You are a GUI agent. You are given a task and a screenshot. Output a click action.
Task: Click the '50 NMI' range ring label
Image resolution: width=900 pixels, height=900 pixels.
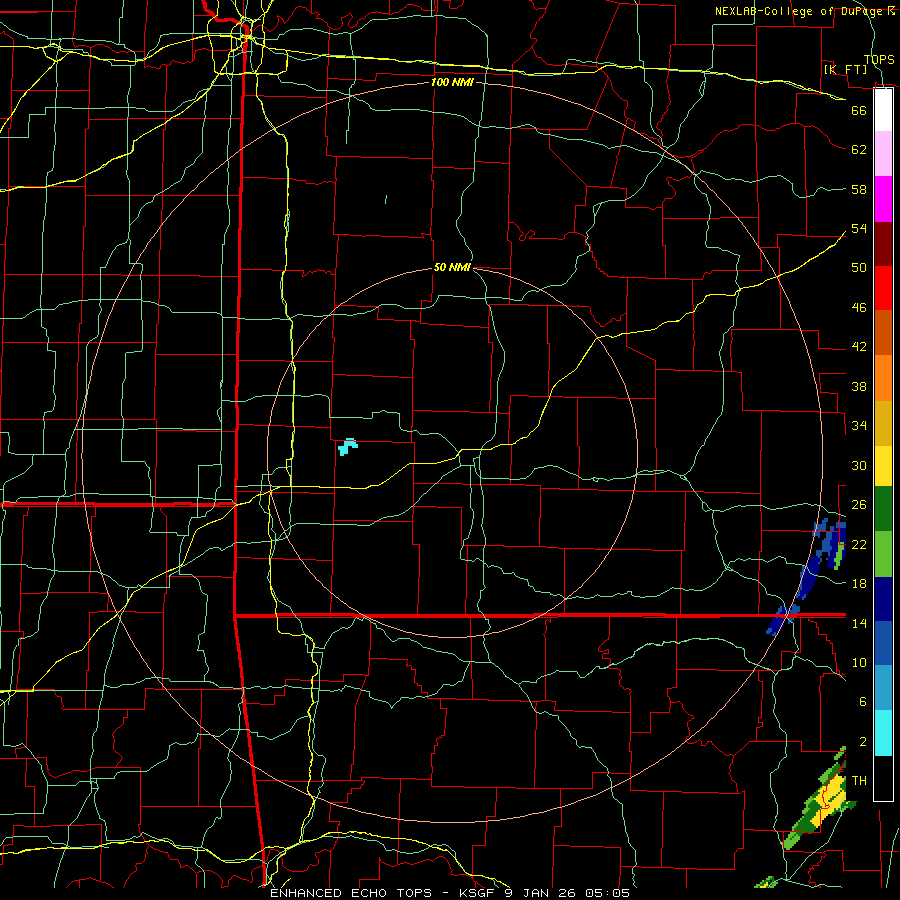pyautogui.click(x=452, y=267)
